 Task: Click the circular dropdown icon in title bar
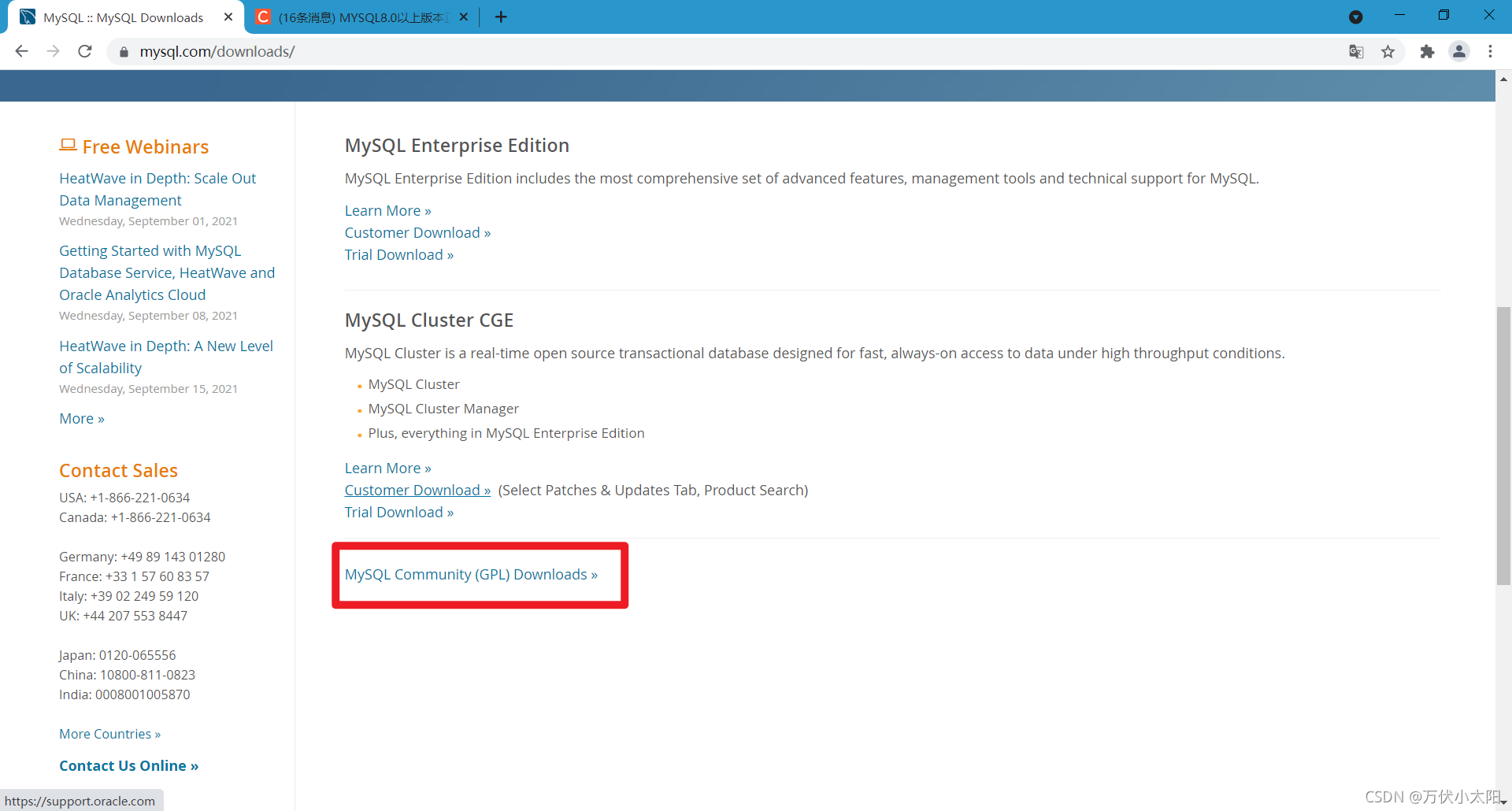tap(1356, 17)
